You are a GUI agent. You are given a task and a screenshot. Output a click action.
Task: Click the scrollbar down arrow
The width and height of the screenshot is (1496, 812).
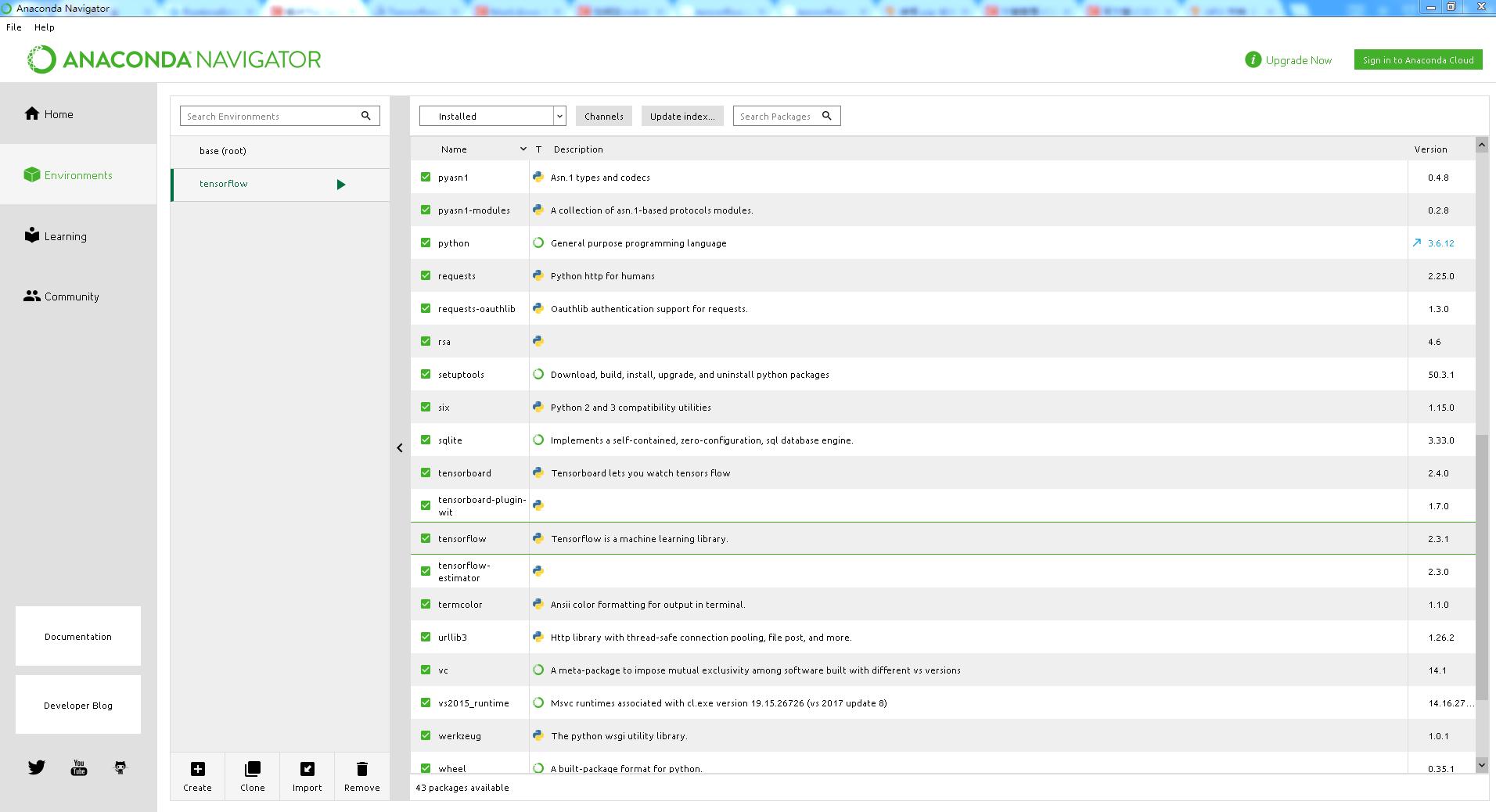pos(1481,764)
